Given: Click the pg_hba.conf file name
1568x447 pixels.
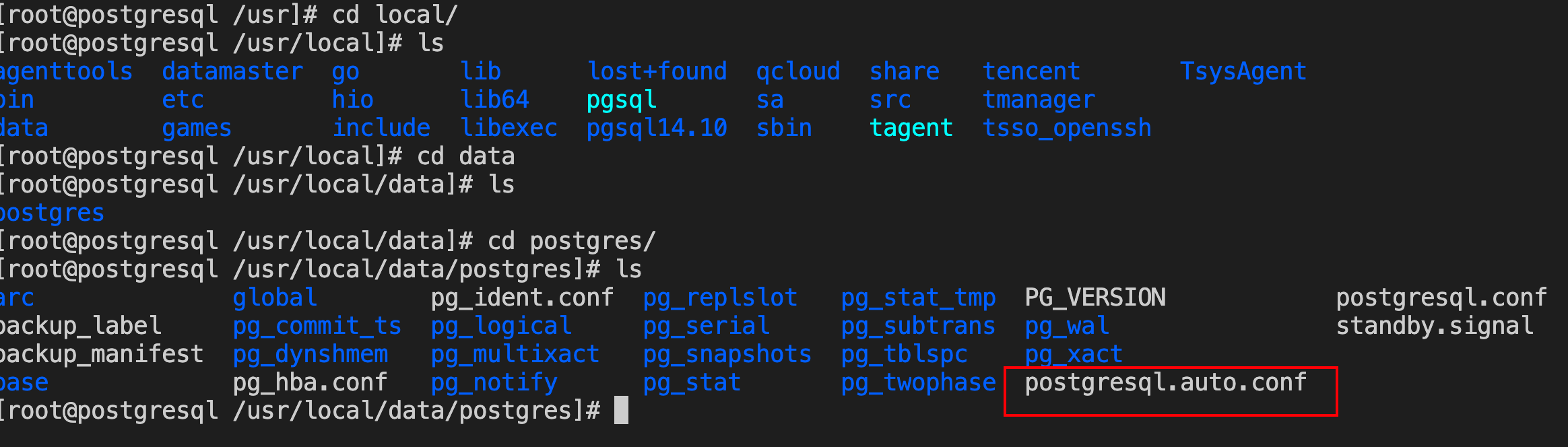Looking at the screenshot, I should click(x=310, y=383).
